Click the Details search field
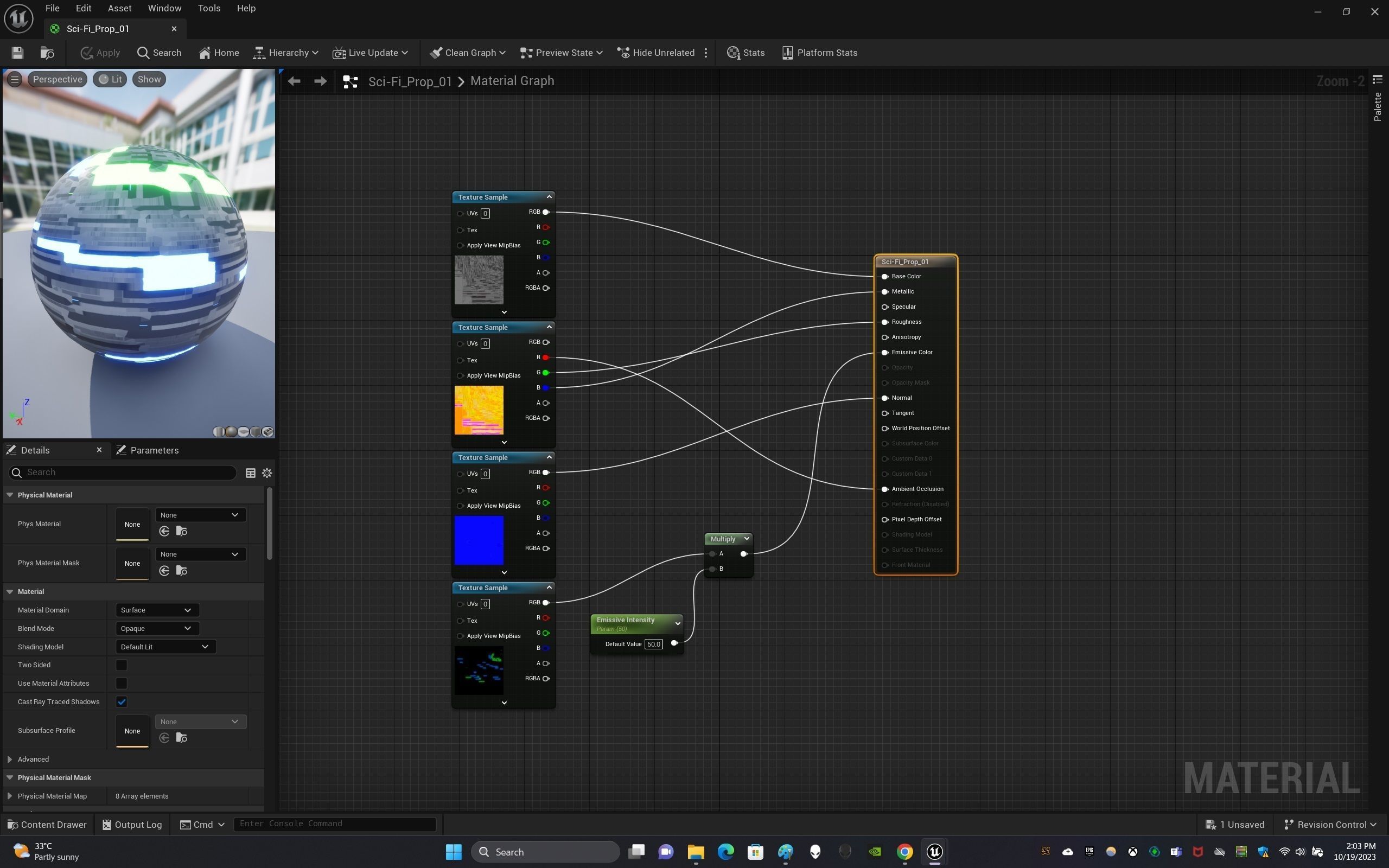 (x=126, y=473)
